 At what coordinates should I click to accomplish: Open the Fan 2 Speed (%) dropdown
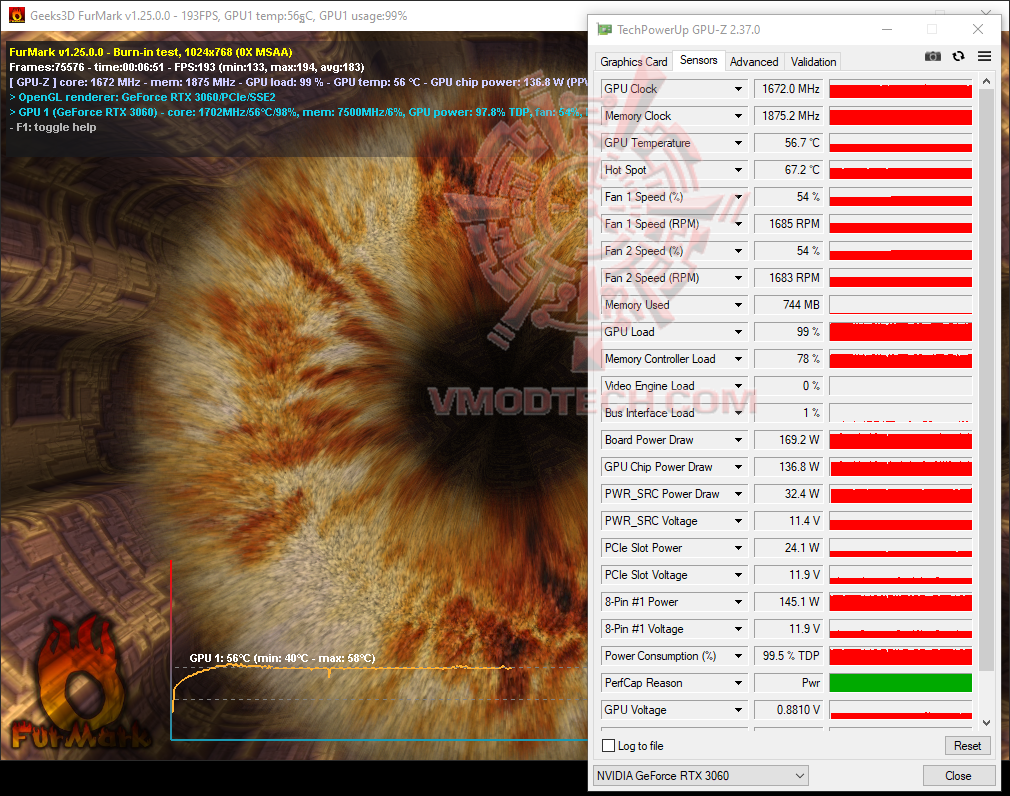coord(738,251)
